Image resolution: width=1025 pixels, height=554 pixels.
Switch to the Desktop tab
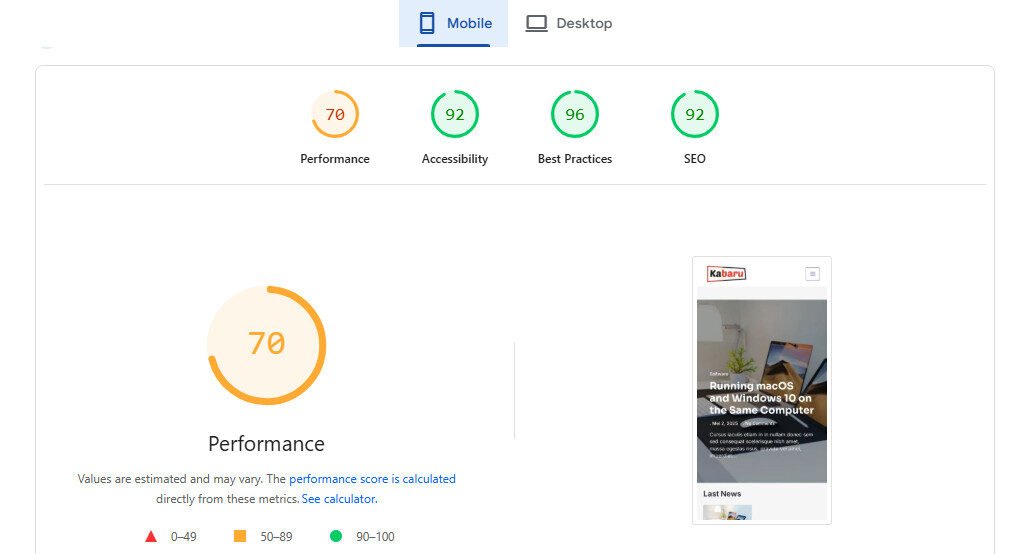569,24
